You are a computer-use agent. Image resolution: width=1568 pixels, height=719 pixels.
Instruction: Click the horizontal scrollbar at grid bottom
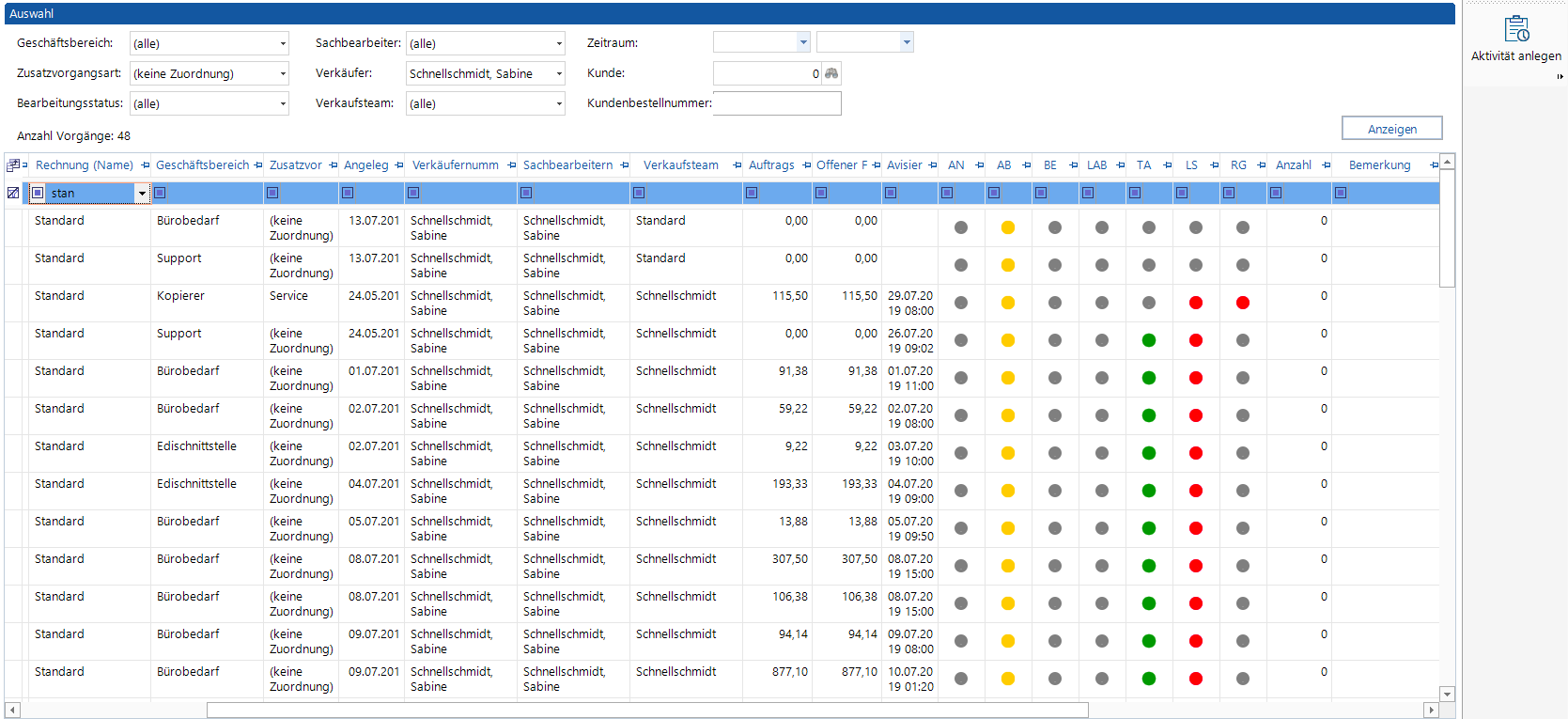coord(646,710)
